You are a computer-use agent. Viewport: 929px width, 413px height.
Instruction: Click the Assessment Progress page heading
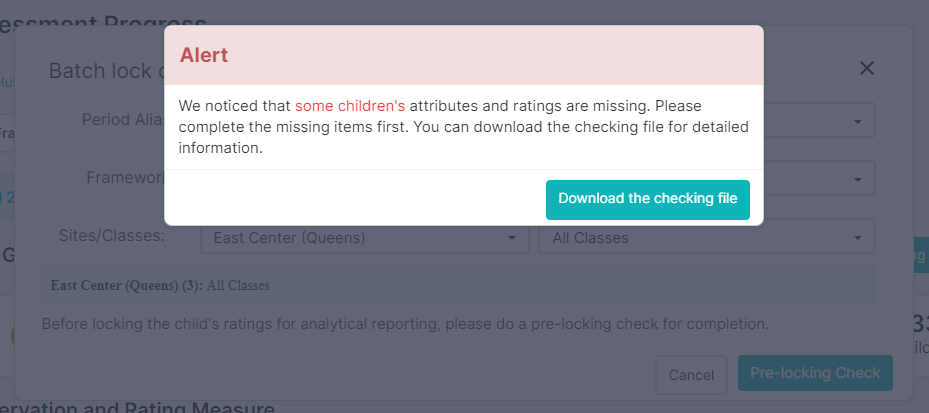[103, 25]
